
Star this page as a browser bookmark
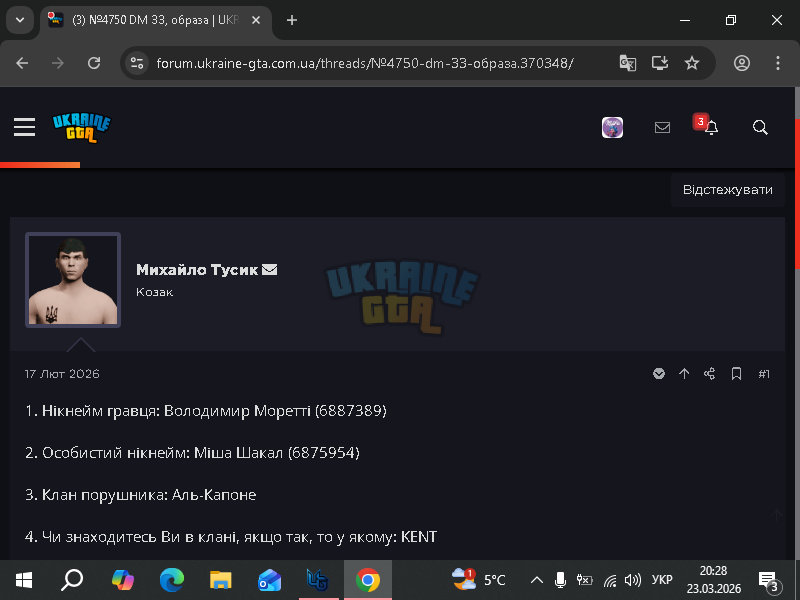[692, 63]
